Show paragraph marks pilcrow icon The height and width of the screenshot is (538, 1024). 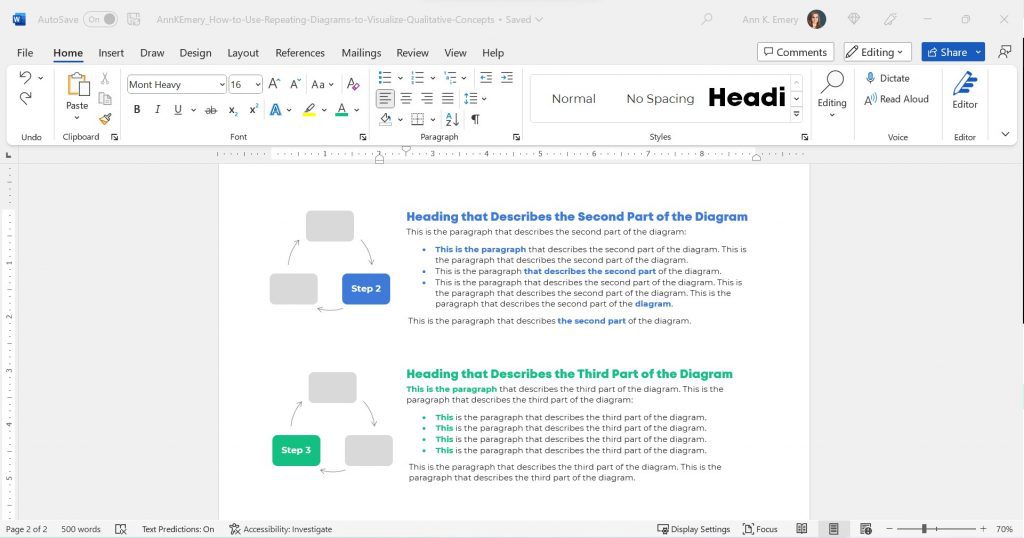[475, 119]
